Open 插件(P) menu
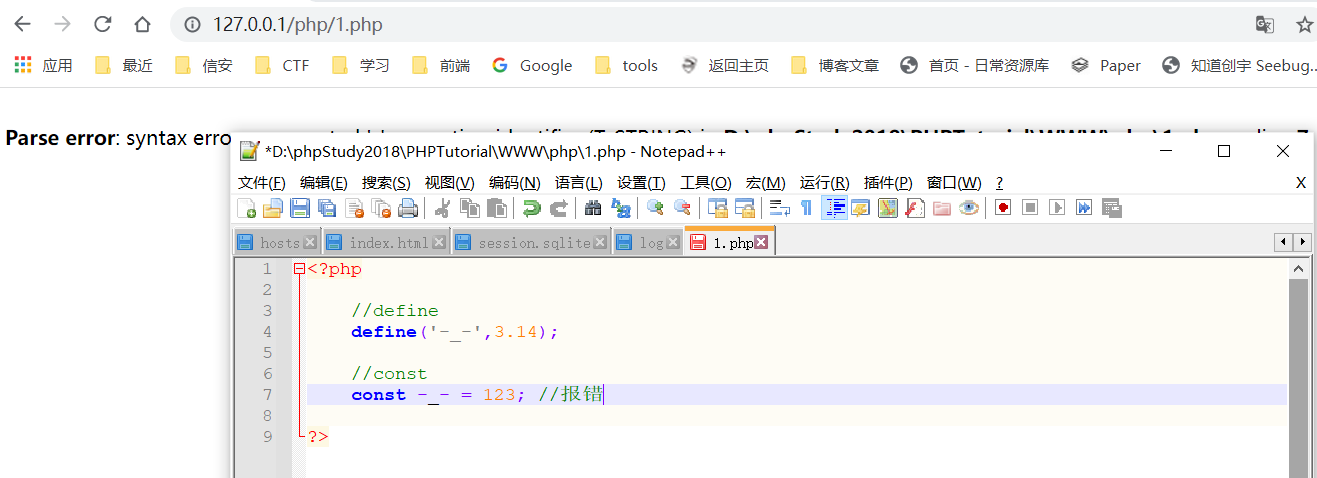Viewport: 1317px width, 478px height. [888, 183]
